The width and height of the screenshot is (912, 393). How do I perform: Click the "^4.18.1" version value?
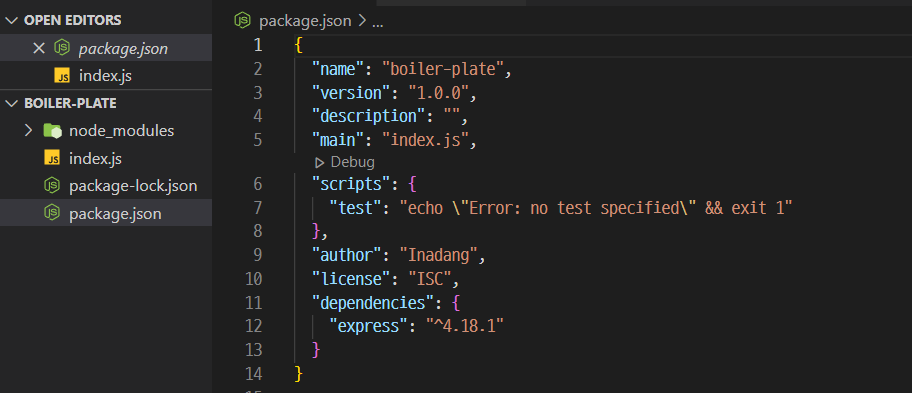click(x=464, y=326)
